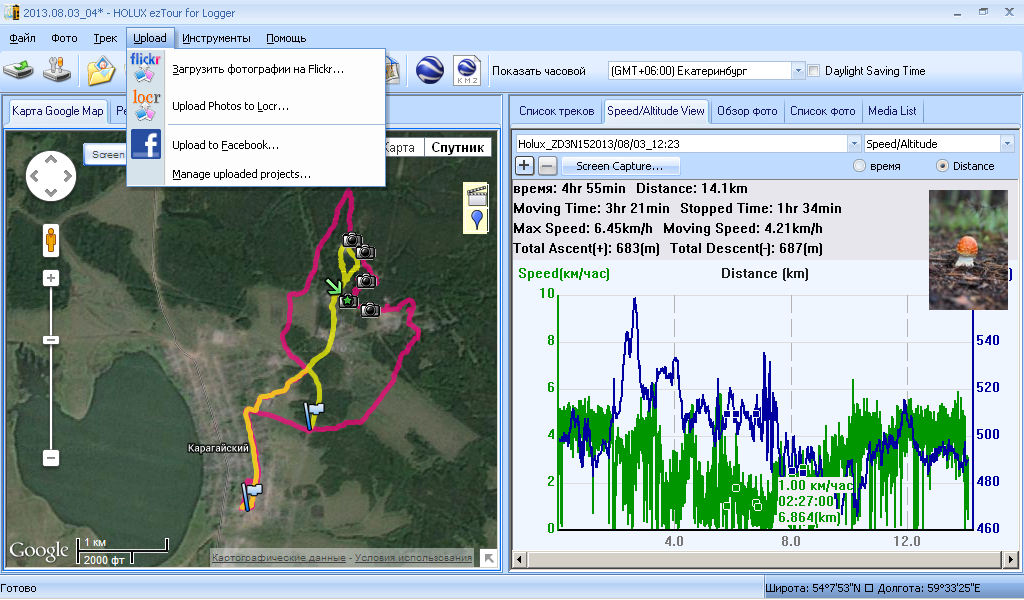Click the Facebook logo in Upload menu

pos(146,144)
